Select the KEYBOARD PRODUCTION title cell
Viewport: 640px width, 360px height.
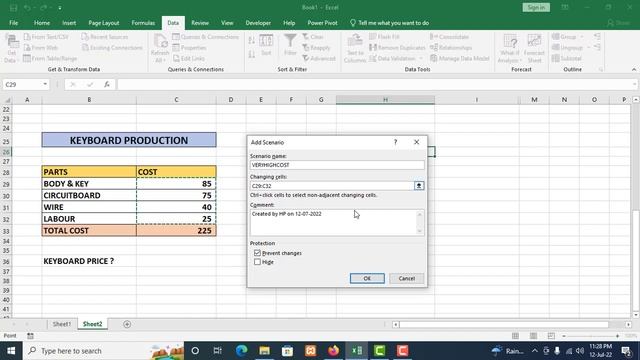click(129, 140)
